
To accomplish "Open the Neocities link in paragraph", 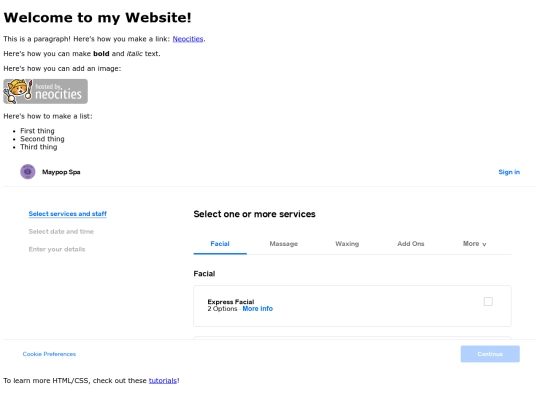I will 188,39.
